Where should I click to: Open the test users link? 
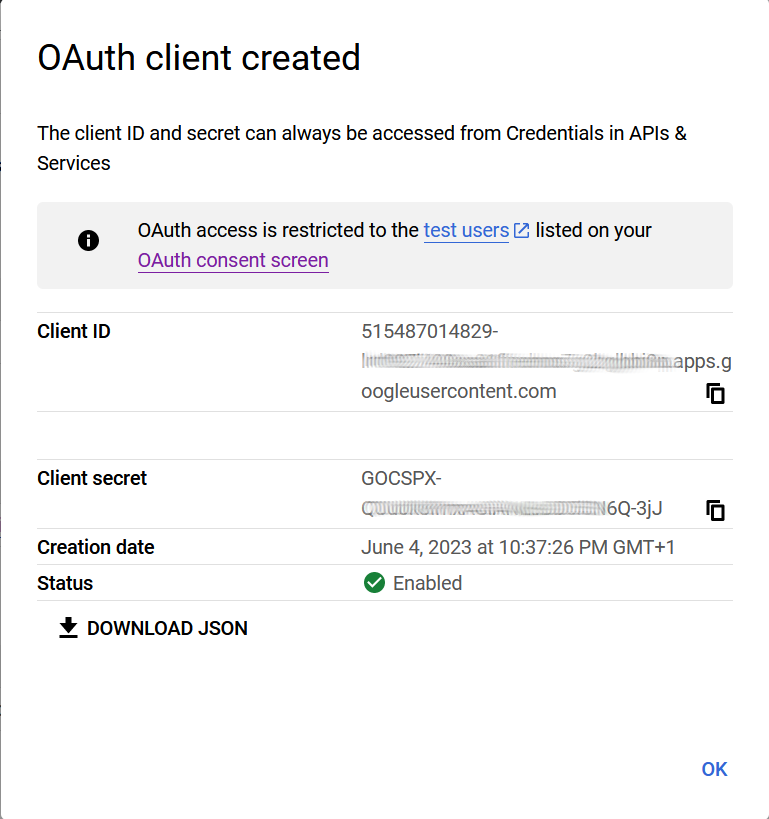(466, 230)
